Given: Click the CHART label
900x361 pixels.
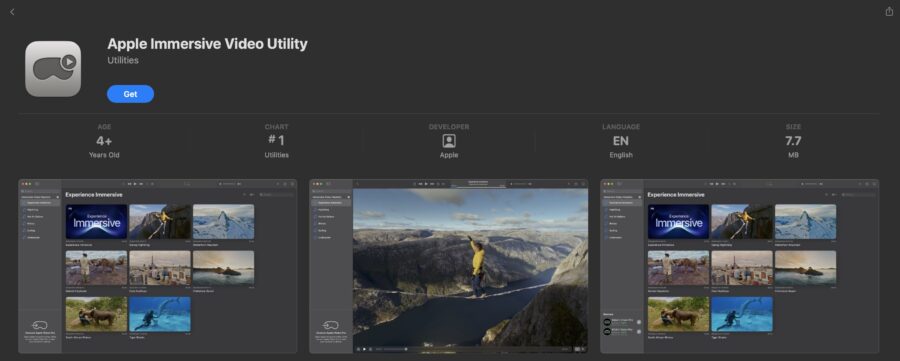Looking at the screenshot, I should click(x=277, y=127).
